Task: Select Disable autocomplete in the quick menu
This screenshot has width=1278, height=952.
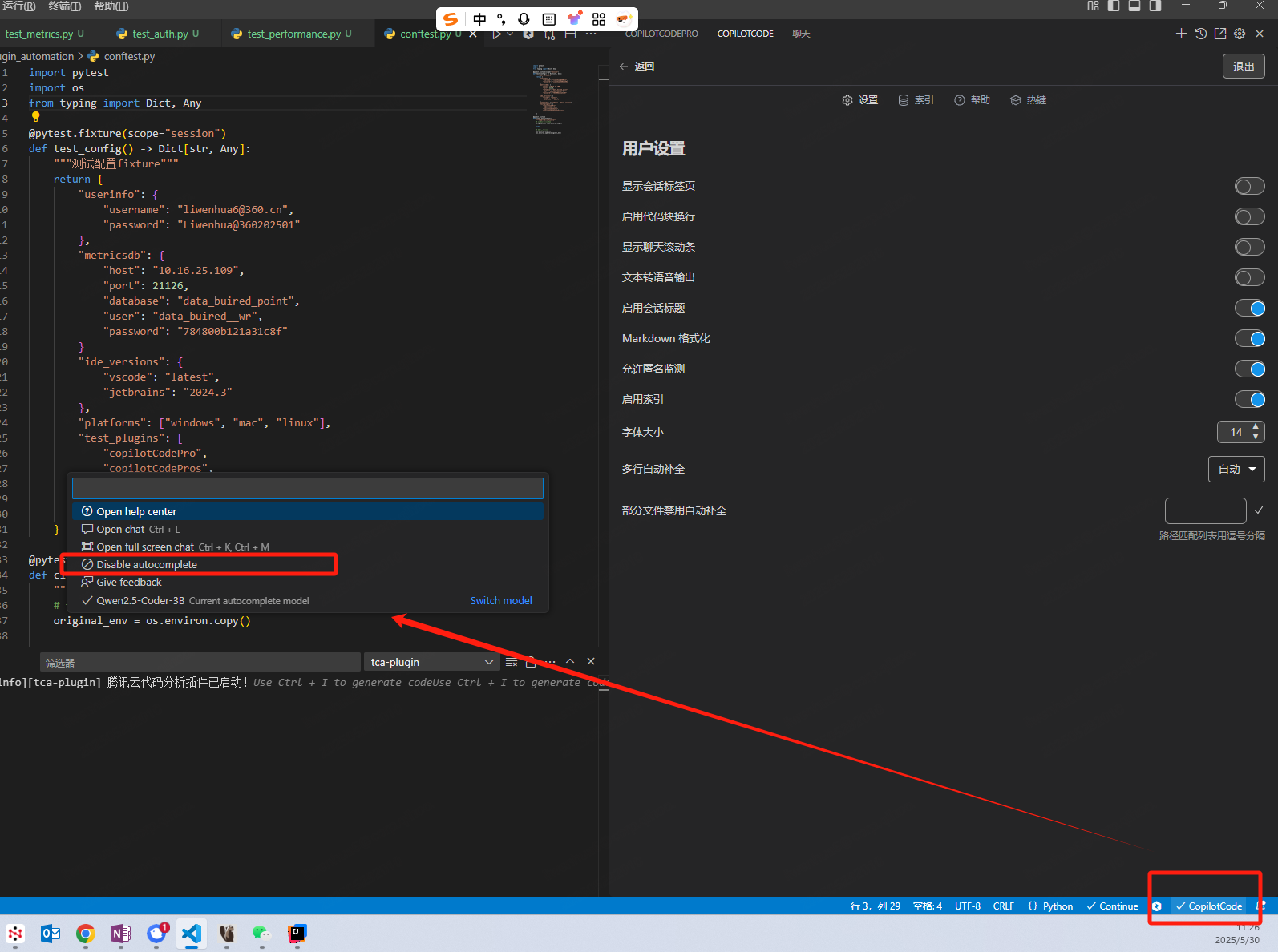Action: coord(147,565)
